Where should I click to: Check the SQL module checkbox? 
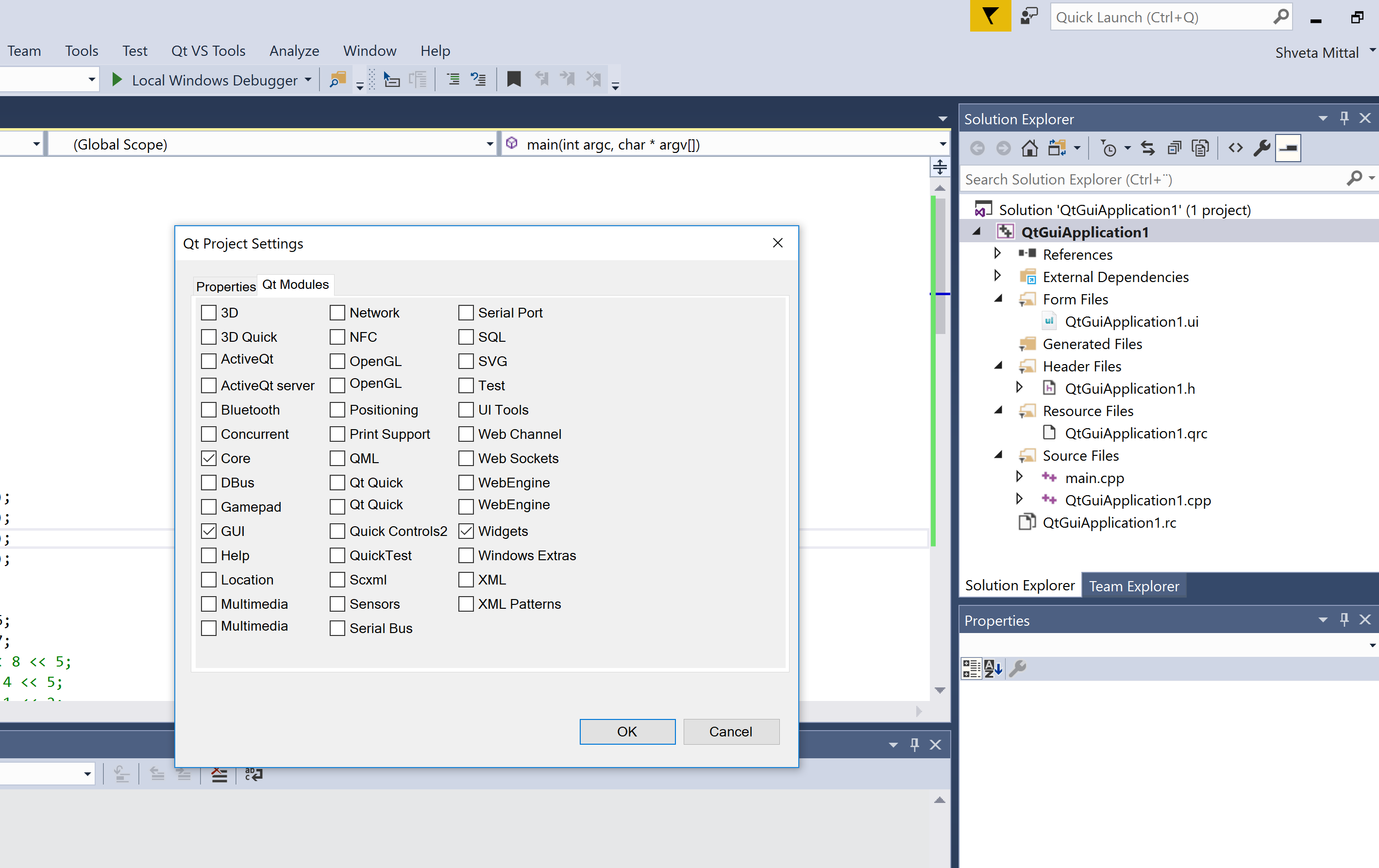466,337
